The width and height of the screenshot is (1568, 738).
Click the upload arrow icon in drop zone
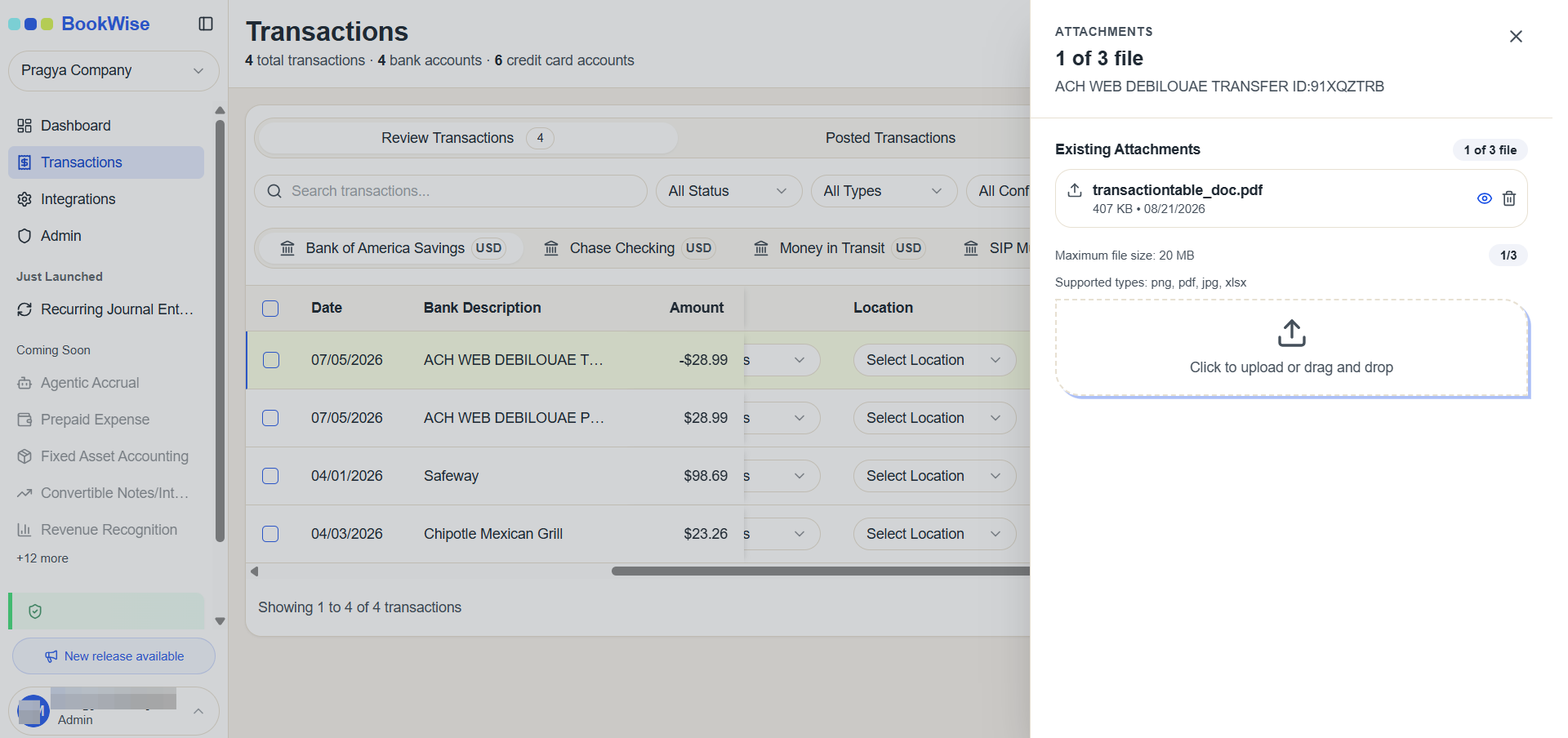[1292, 333]
